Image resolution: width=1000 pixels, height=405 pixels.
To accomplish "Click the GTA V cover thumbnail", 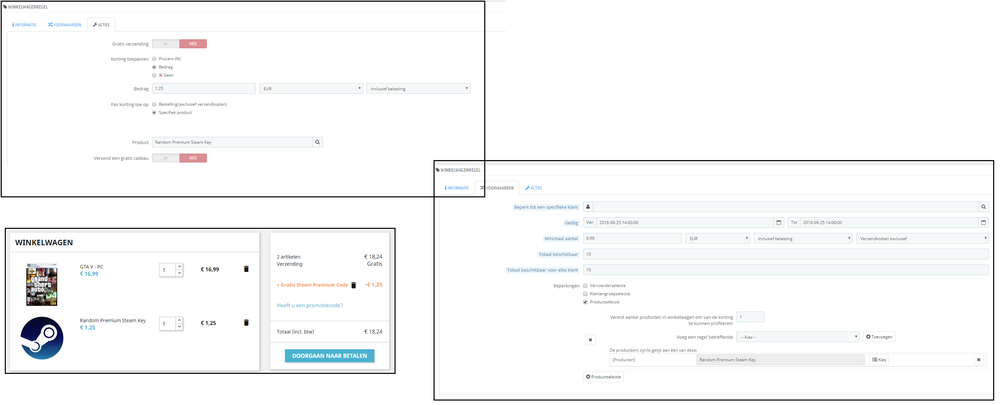I will point(41,285).
